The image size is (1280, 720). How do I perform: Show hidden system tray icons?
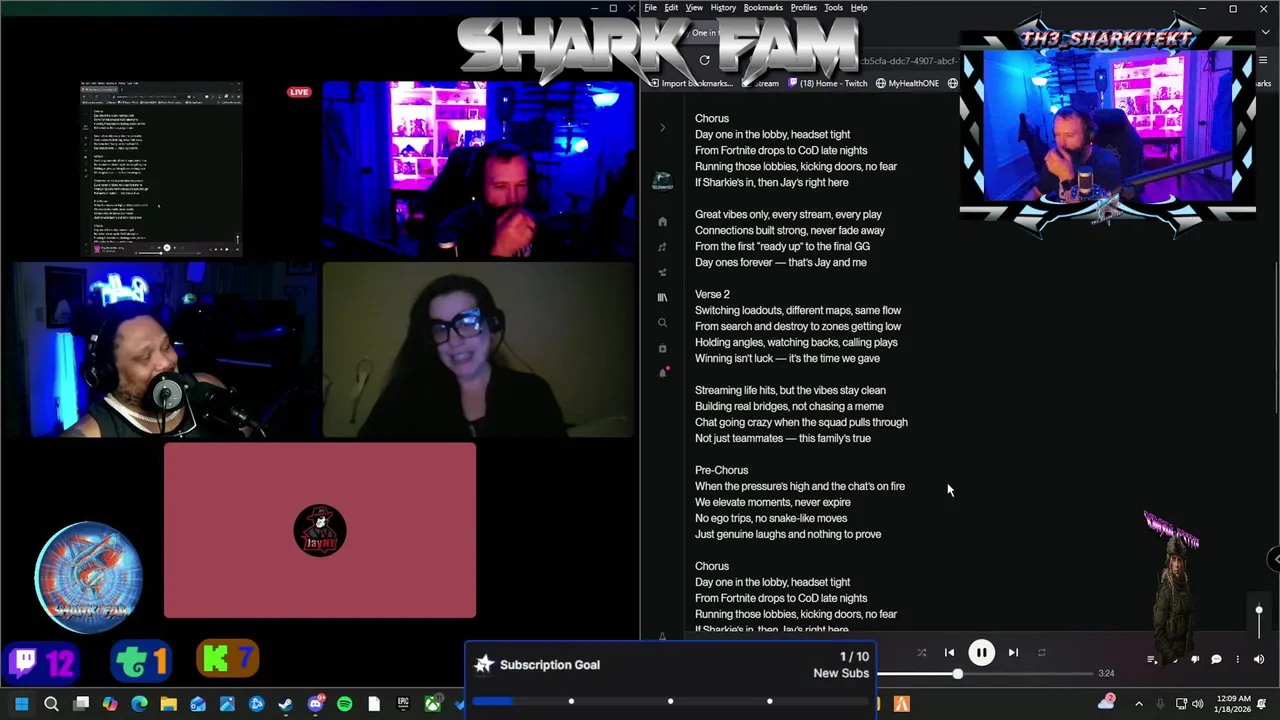click(1138, 705)
